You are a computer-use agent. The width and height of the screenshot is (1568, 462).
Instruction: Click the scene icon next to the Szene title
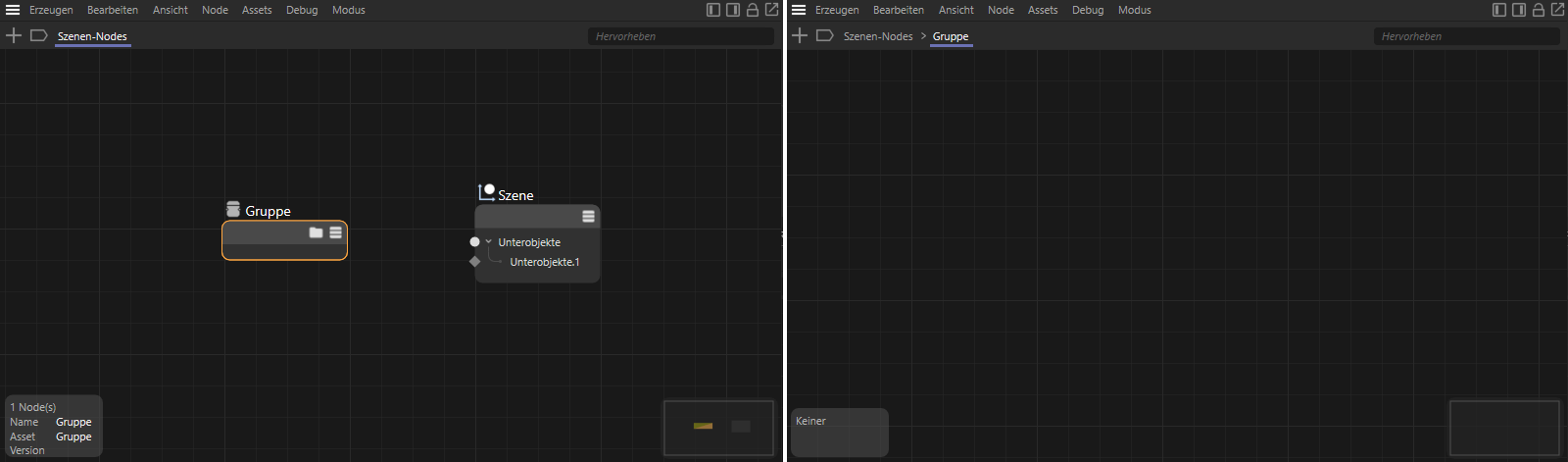point(486,192)
